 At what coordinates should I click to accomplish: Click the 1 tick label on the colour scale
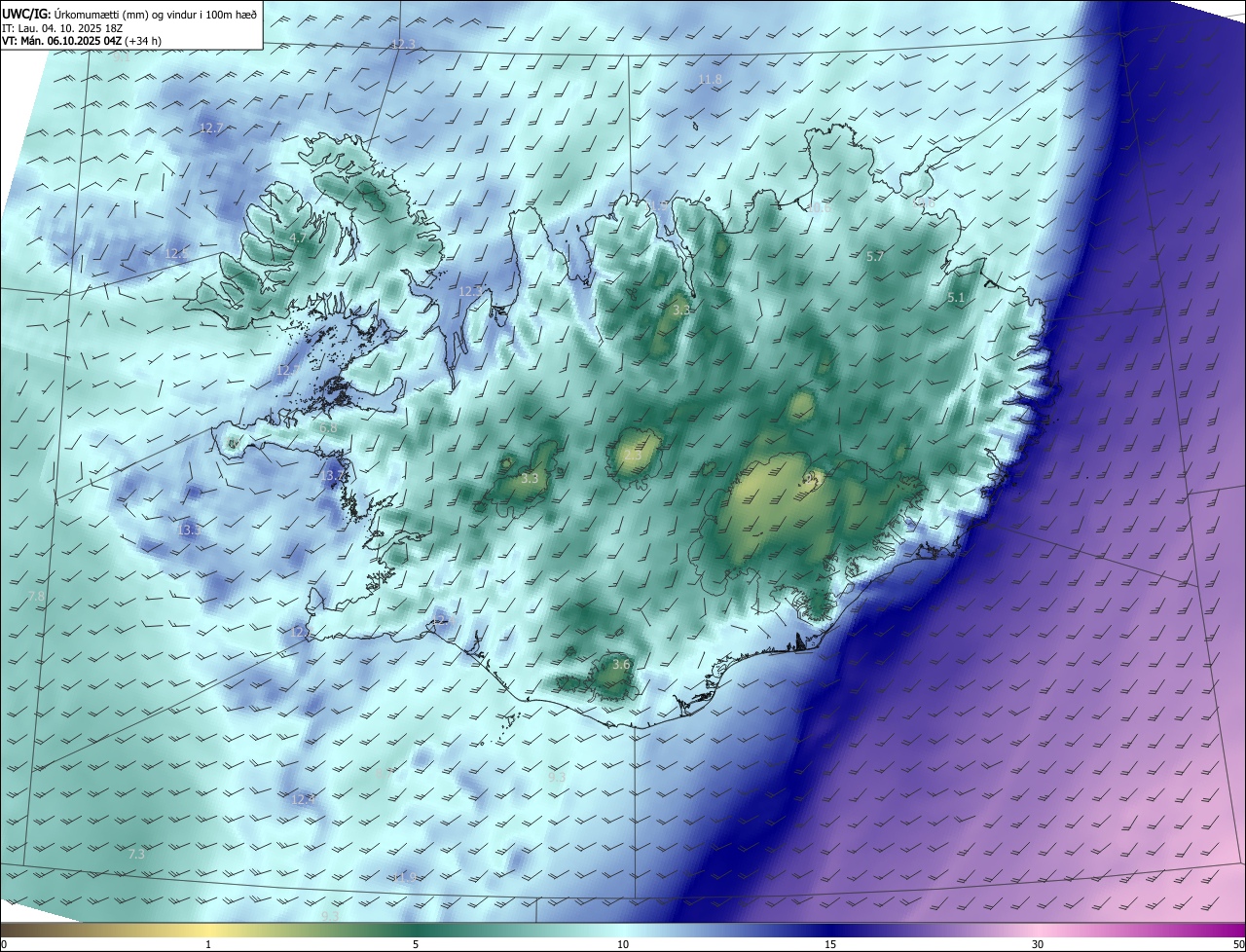pos(208,944)
